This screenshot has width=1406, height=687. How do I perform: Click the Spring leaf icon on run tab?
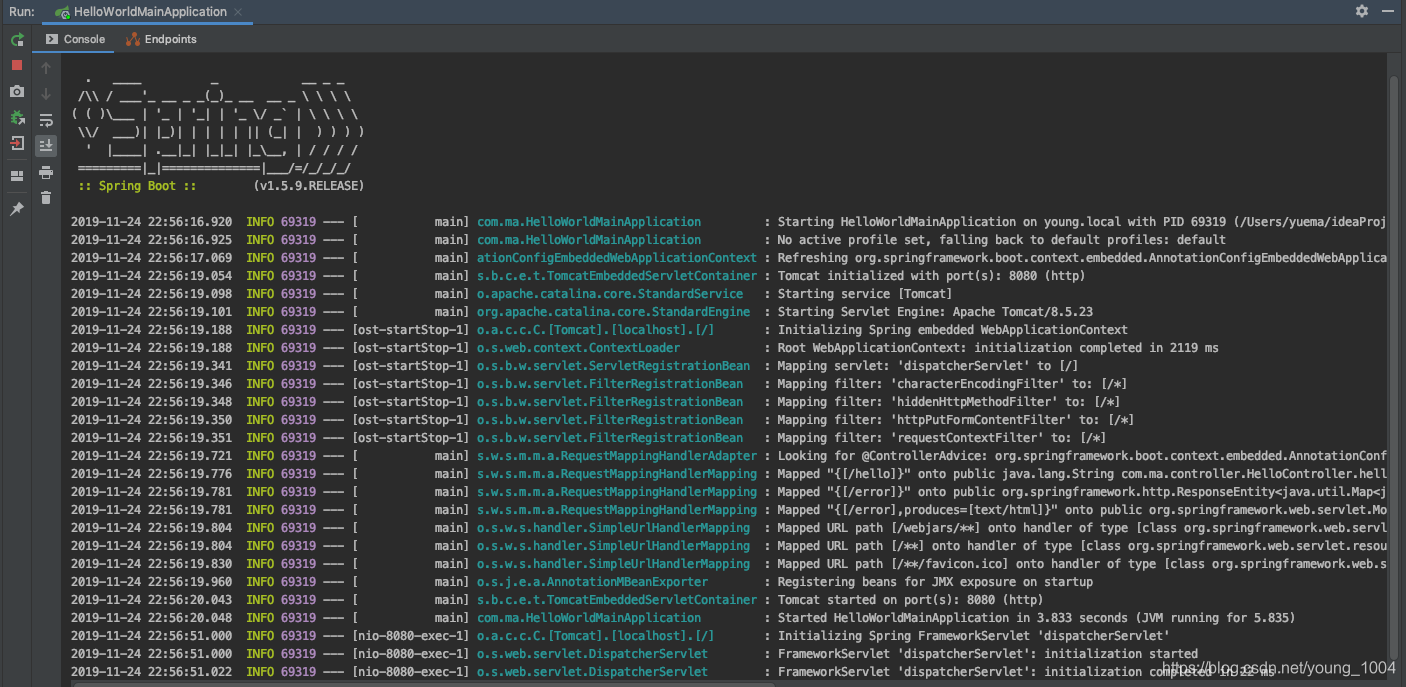pos(62,12)
